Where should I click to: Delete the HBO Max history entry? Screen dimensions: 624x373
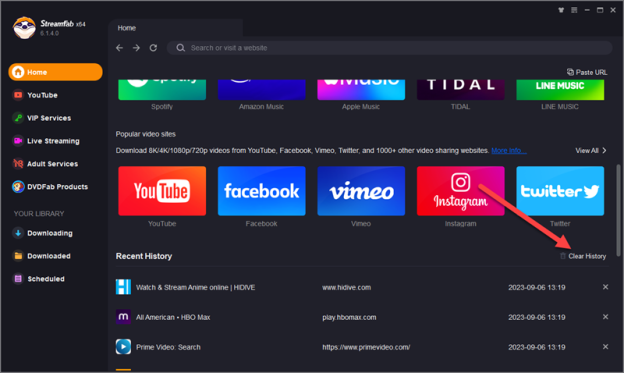[x=605, y=317]
